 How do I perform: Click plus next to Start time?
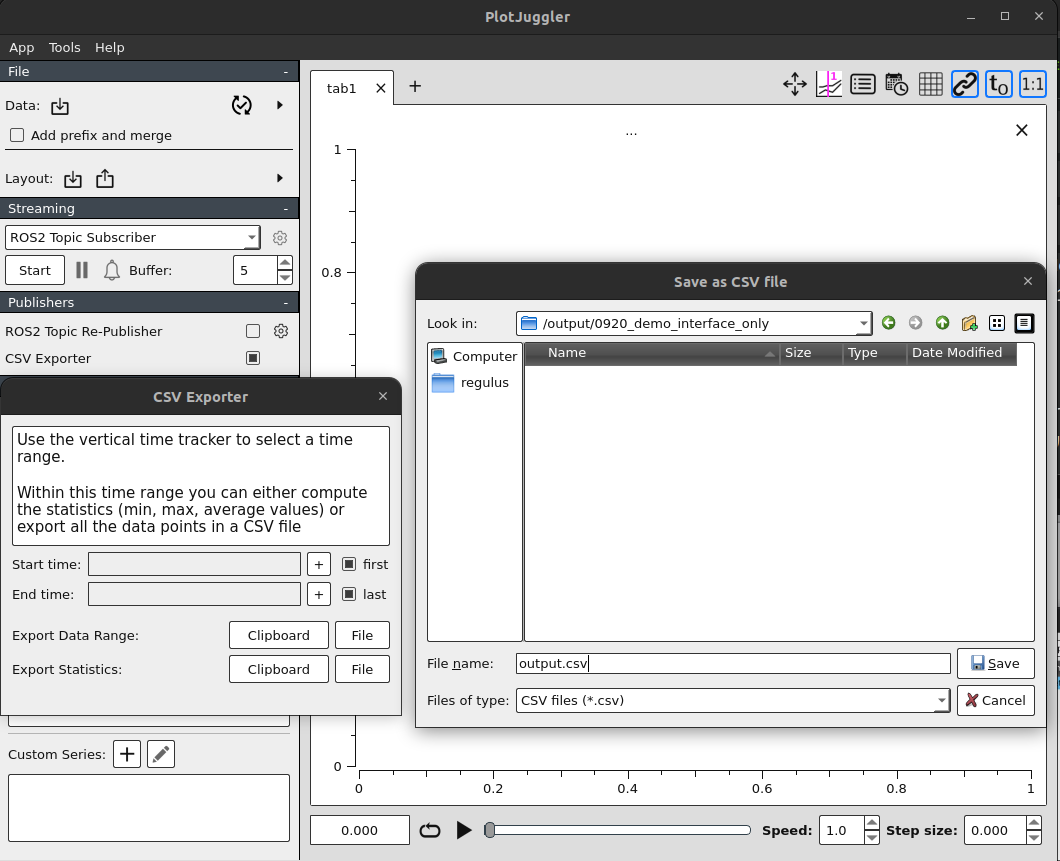tap(318, 564)
